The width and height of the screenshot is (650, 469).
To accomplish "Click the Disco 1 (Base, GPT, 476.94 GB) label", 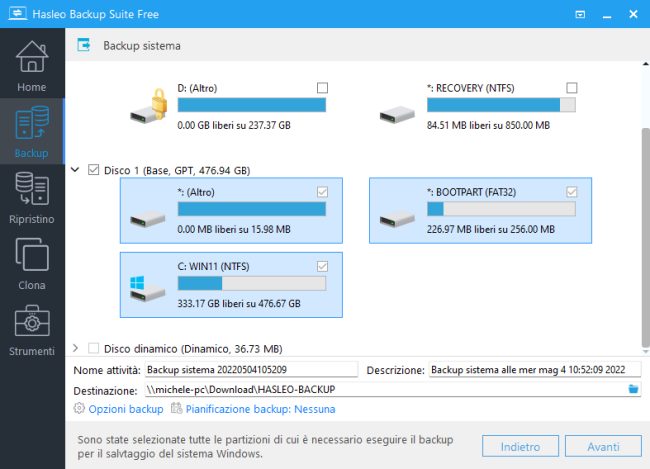I will point(177,170).
